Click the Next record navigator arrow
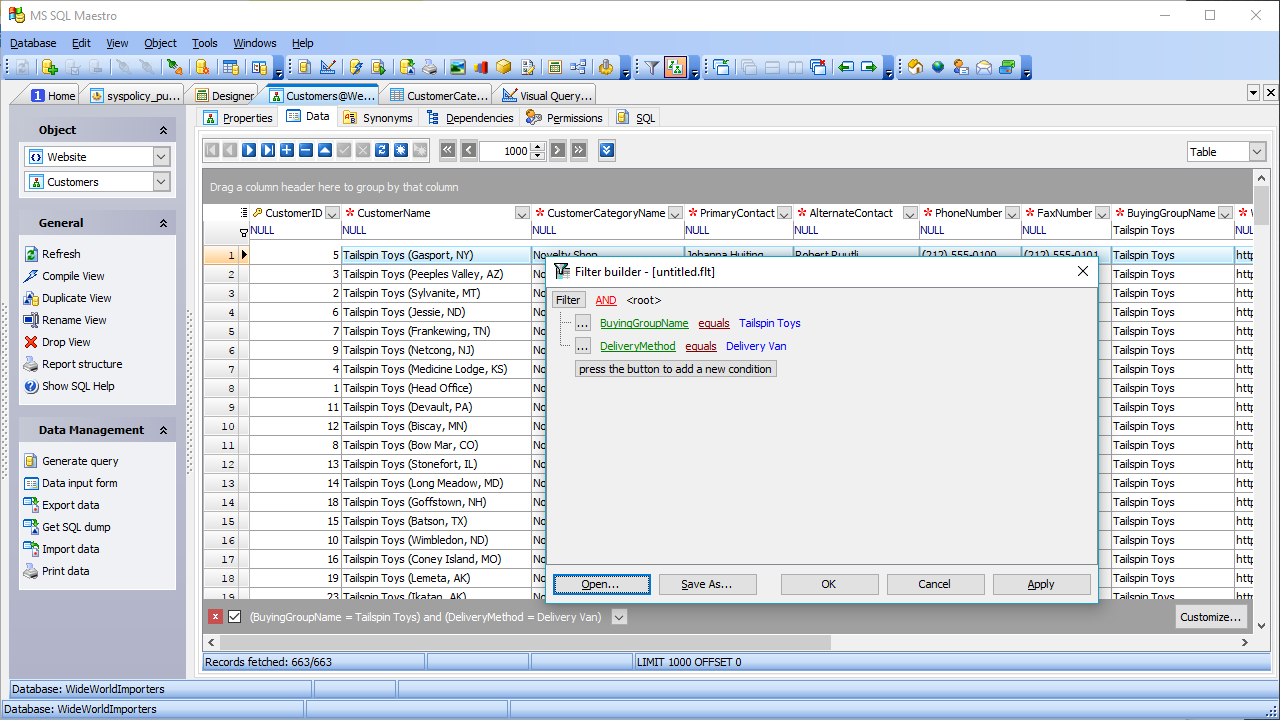 pos(249,150)
